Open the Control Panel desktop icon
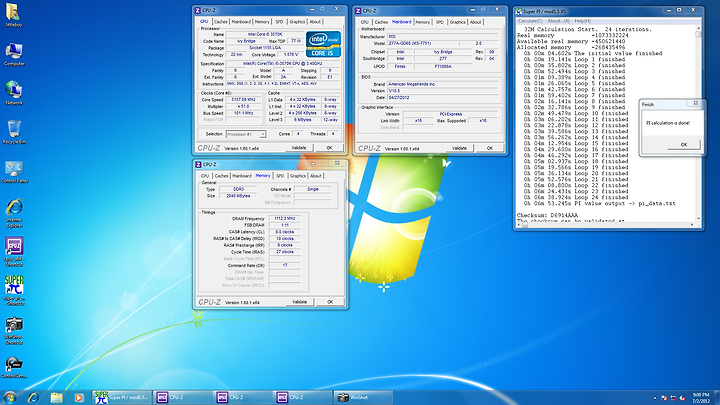720x405 pixels. click(14, 171)
